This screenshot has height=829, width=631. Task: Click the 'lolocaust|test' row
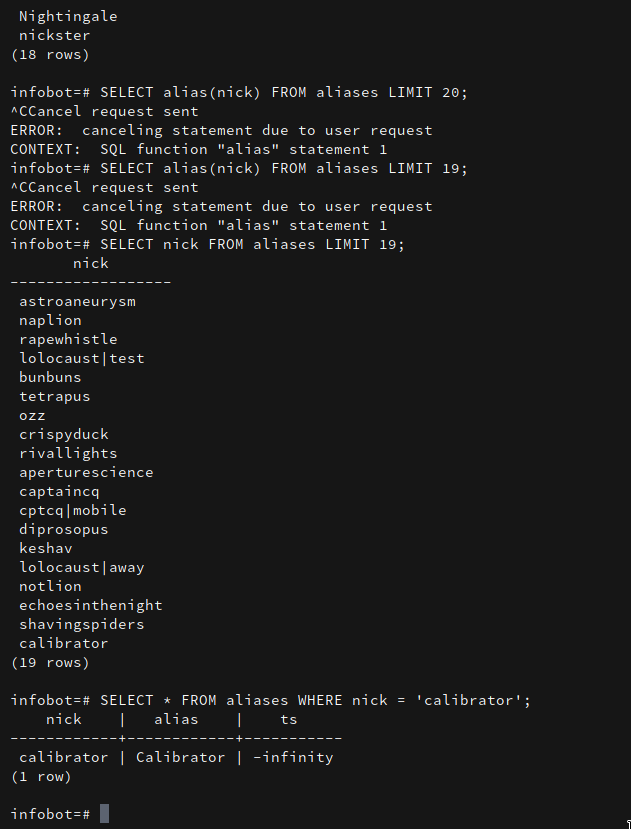(81, 358)
